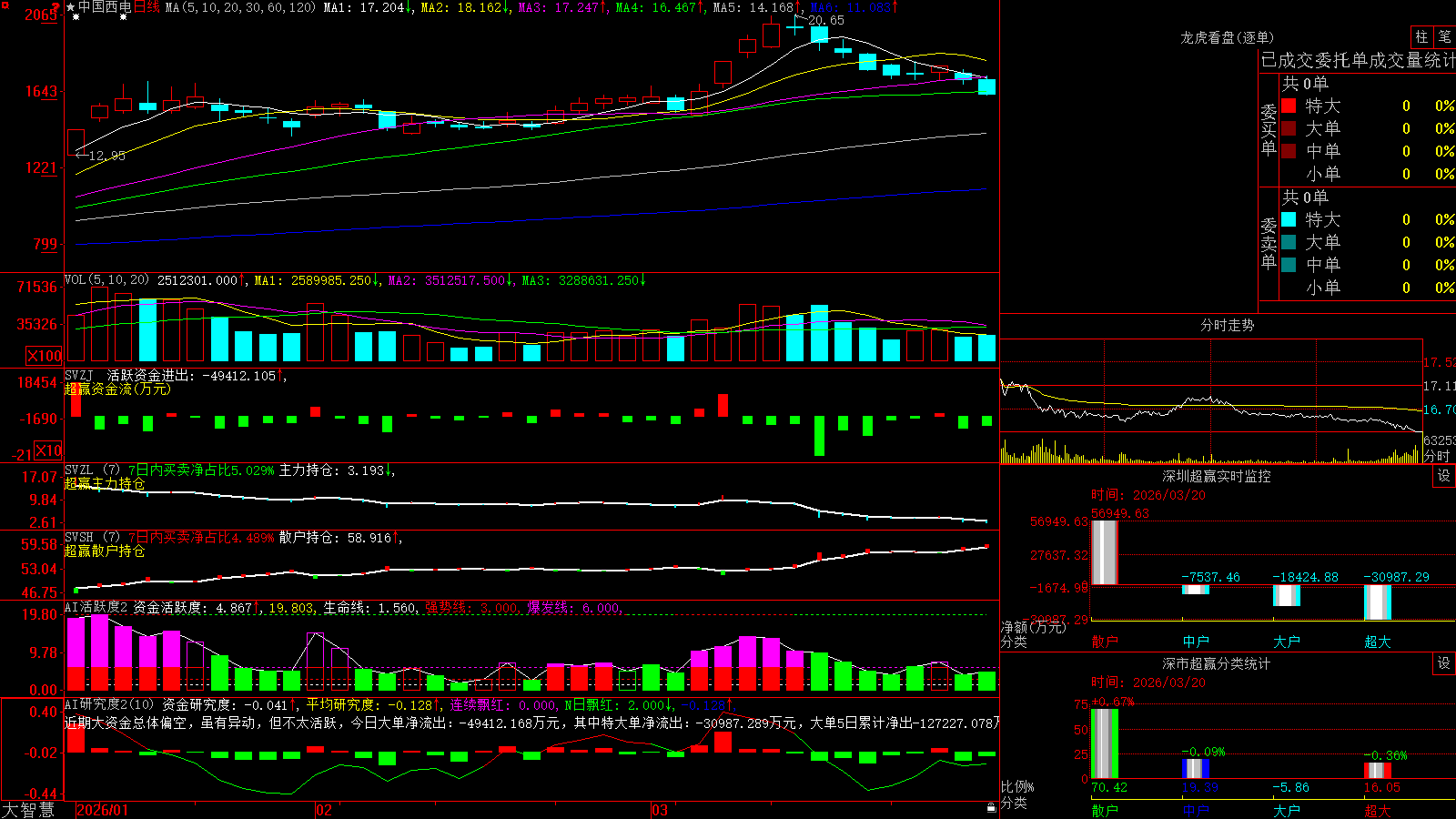The image size is (1456, 819).
Task: Click the 20.65 high price annotation
Action: click(x=825, y=20)
